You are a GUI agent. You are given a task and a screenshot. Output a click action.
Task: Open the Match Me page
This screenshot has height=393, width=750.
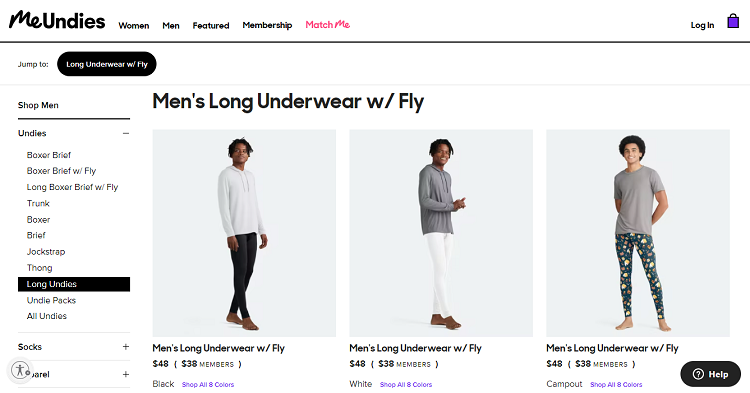tap(328, 25)
